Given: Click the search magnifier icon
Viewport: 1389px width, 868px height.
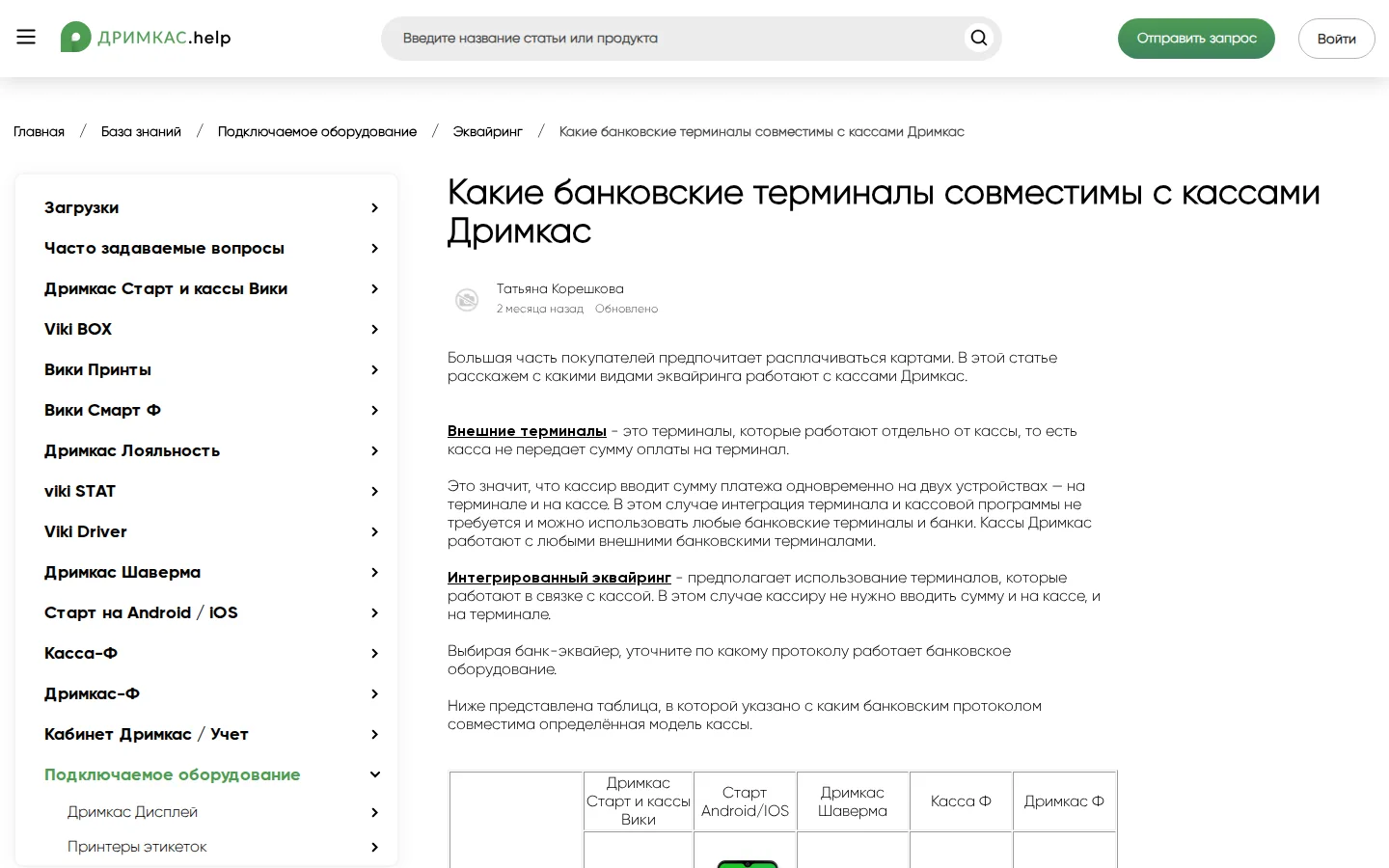Looking at the screenshot, I should pos(979,38).
